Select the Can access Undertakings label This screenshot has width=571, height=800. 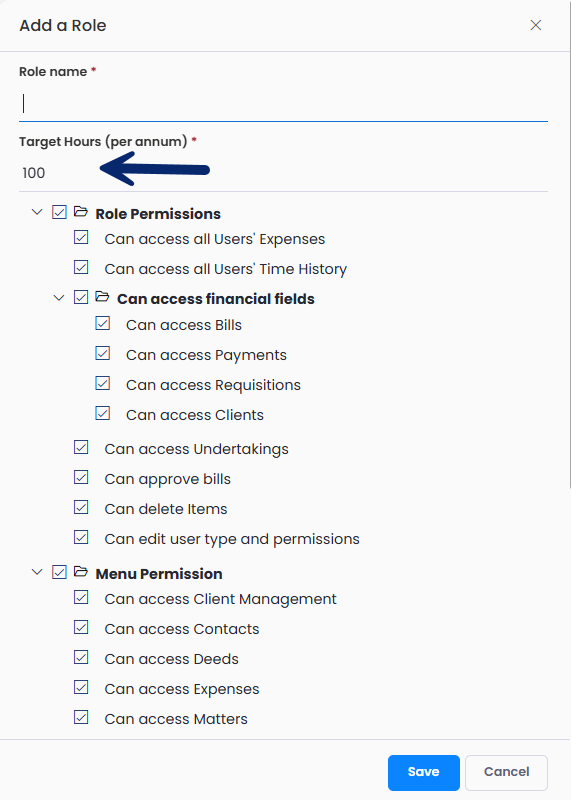(196, 449)
